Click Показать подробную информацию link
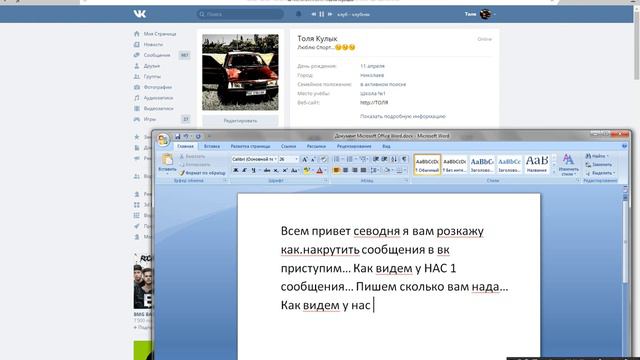The image size is (640, 360). point(403,116)
